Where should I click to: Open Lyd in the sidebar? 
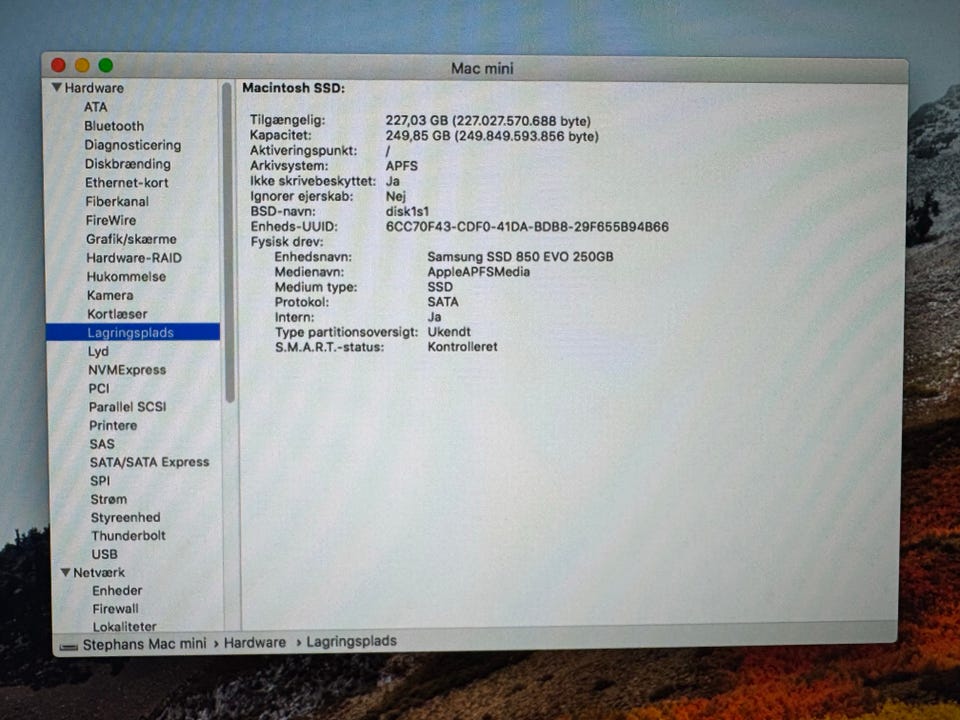click(x=98, y=351)
